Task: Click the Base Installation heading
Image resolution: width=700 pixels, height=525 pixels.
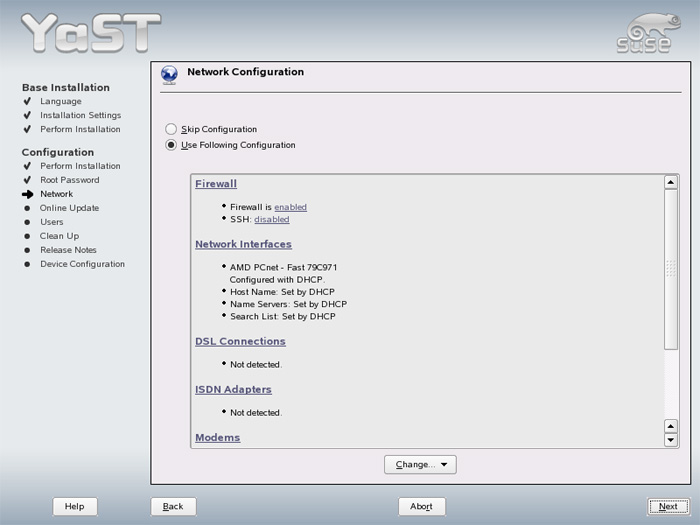Action: (66, 88)
